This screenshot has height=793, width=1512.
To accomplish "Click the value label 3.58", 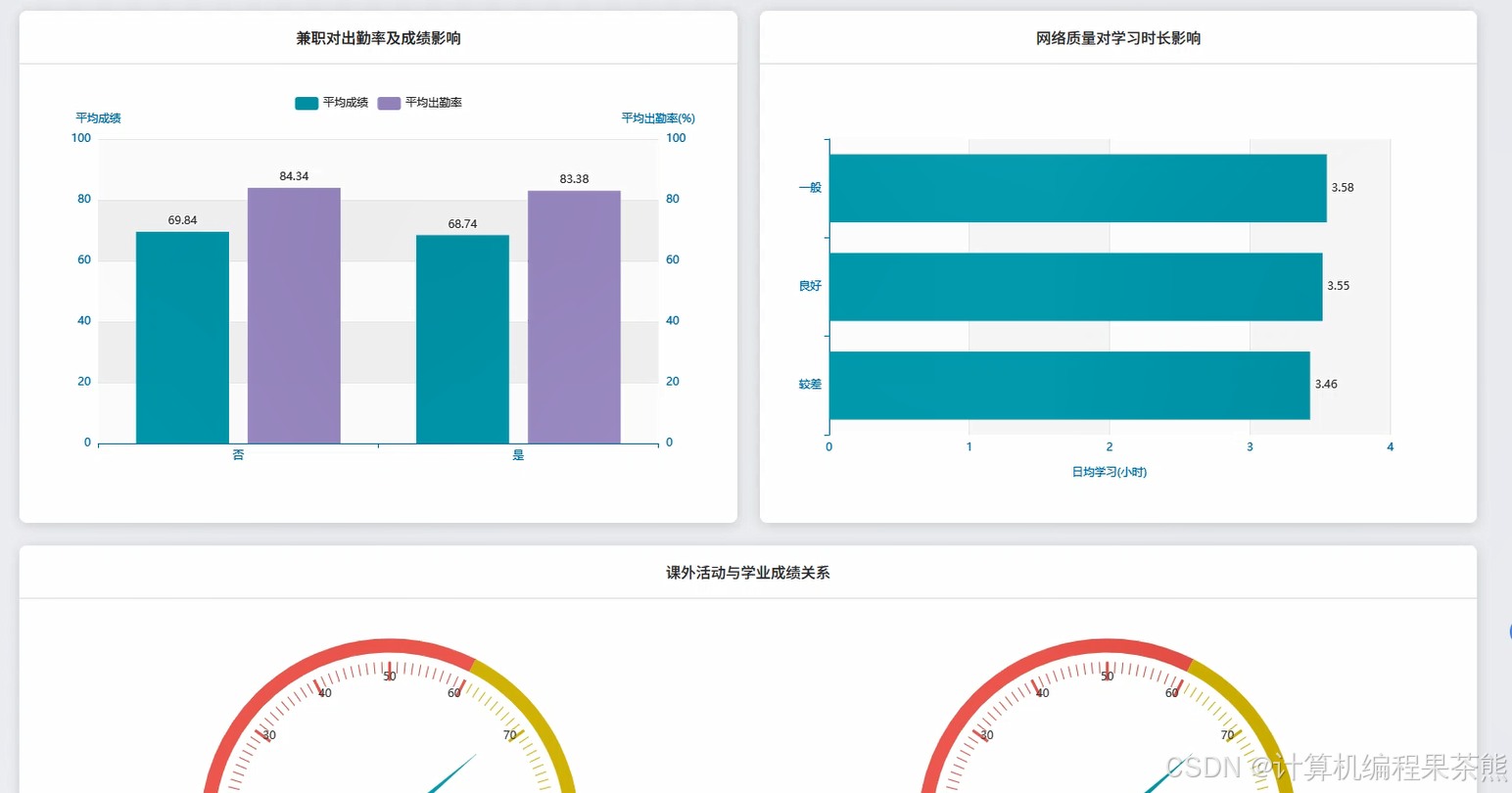I will coord(1343,188).
